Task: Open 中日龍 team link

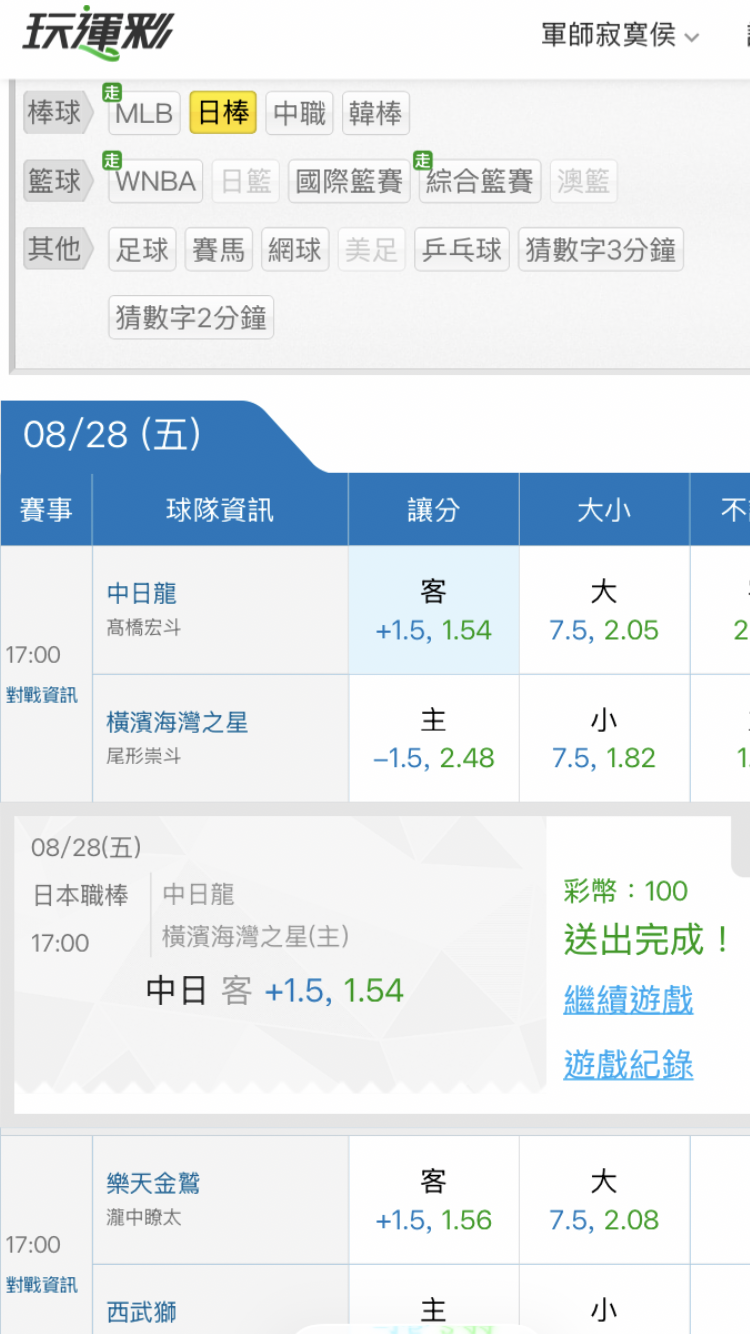Action: 141,593
